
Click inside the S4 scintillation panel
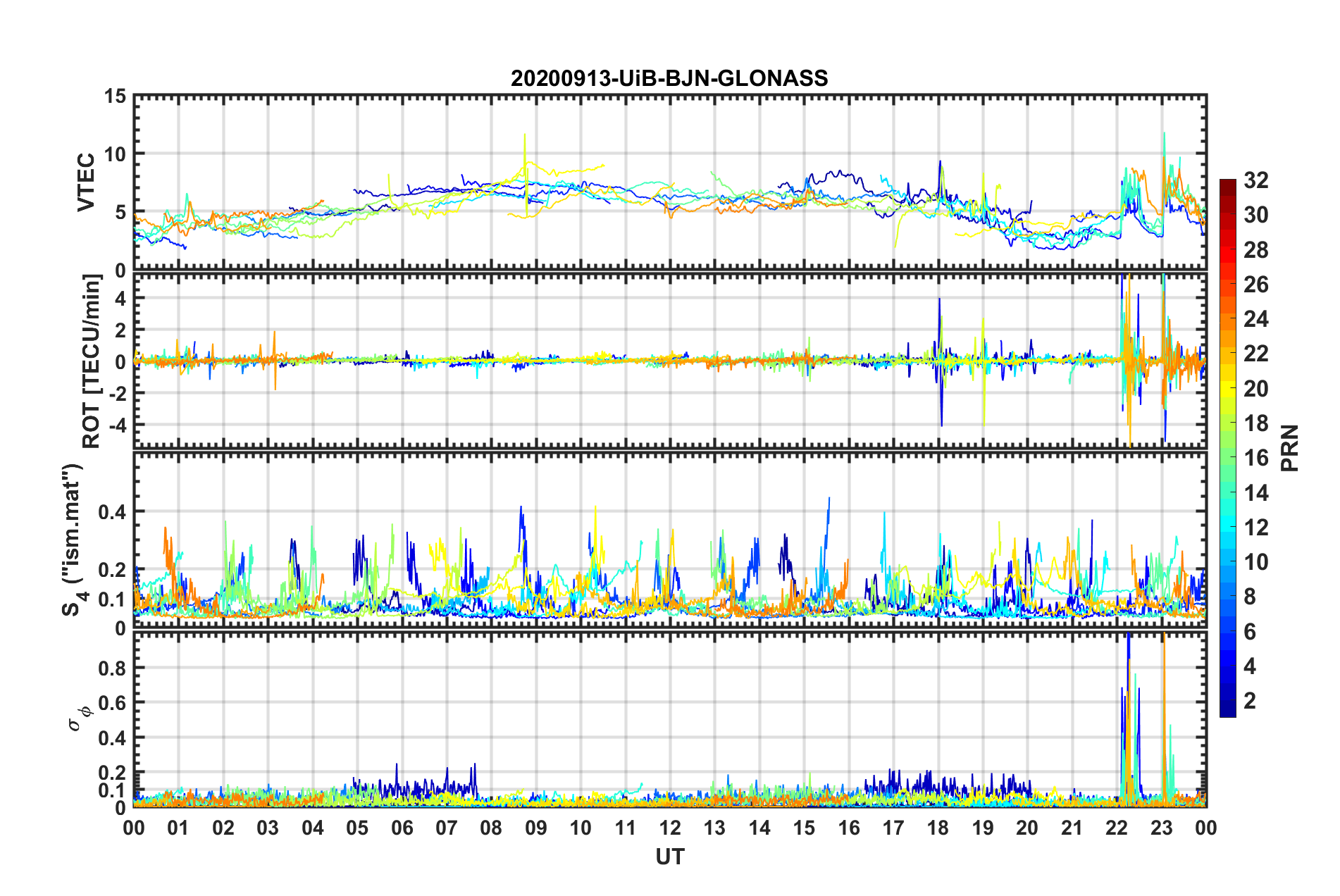pyautogui.click(x=670, y=540)
